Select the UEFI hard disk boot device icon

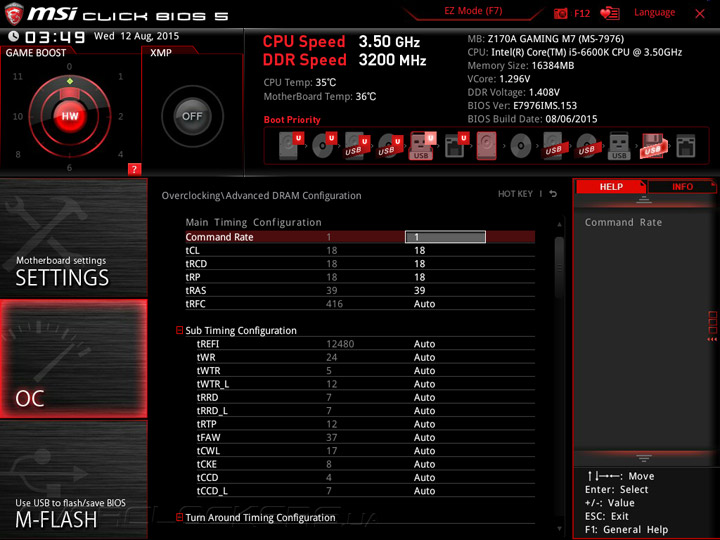point(291,145)
